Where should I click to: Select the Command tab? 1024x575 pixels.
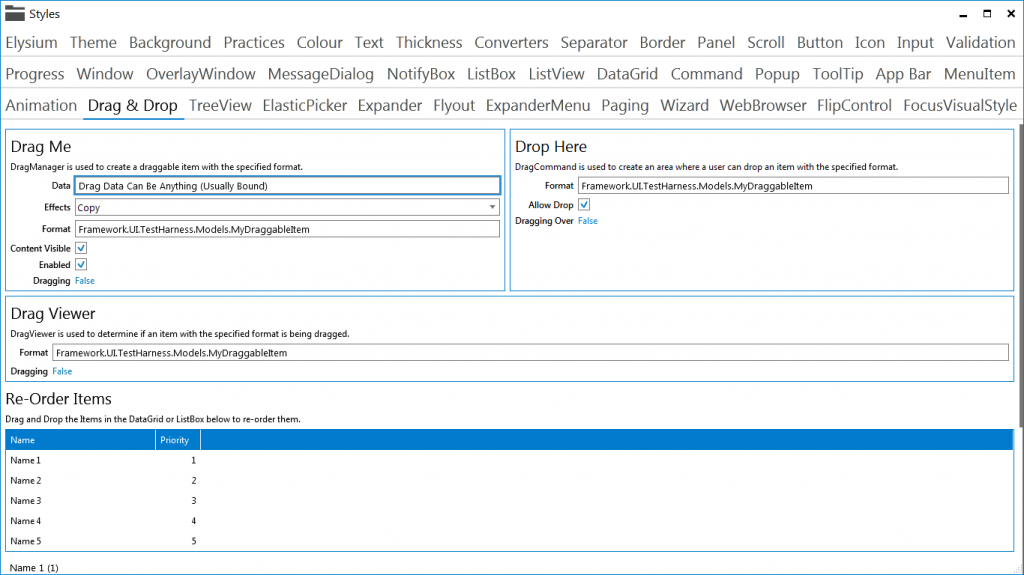[707, 74]
